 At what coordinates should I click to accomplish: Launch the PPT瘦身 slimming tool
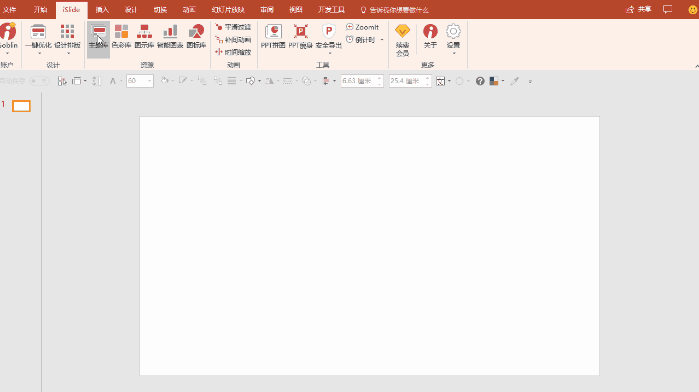pos(300,37)
